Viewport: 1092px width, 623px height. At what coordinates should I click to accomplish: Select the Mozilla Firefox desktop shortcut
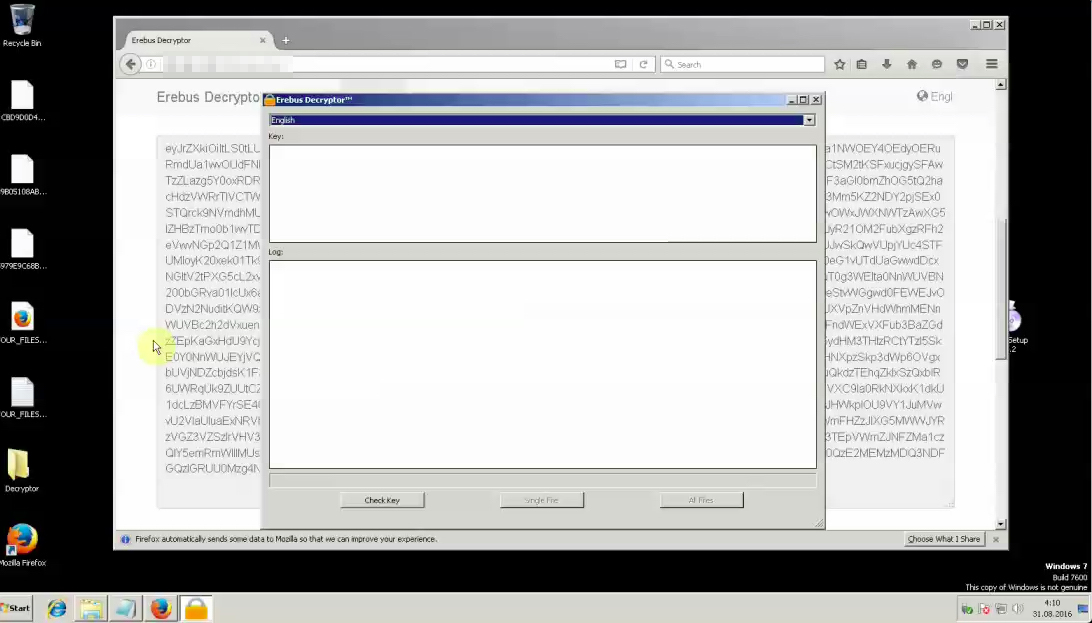pyautogui.click(x=22, y=545)
